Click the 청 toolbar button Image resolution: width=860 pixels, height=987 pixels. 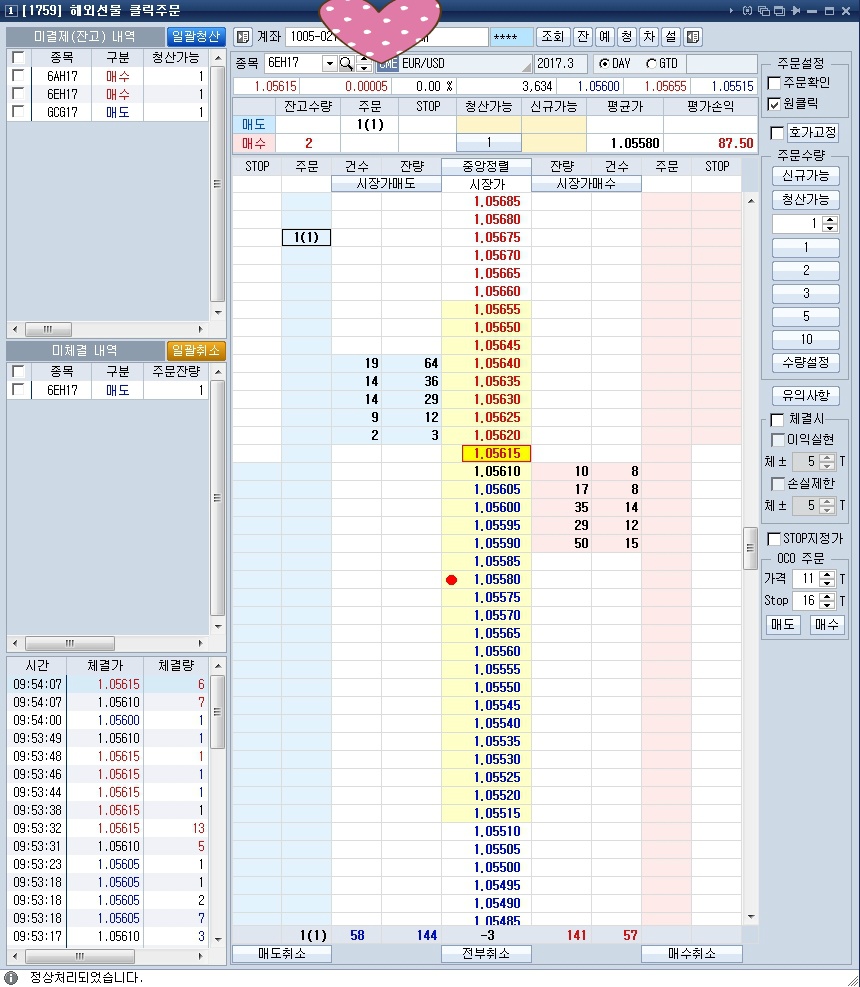point(626,37)
